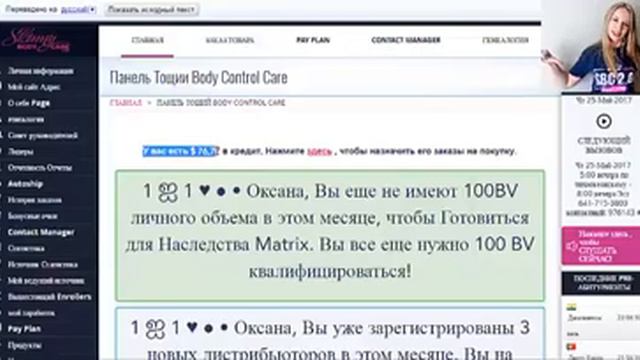The image size is (640, 360).
Task: Click the ГЛАВНАЯ breadcrumb link
Action: point(126,102)
